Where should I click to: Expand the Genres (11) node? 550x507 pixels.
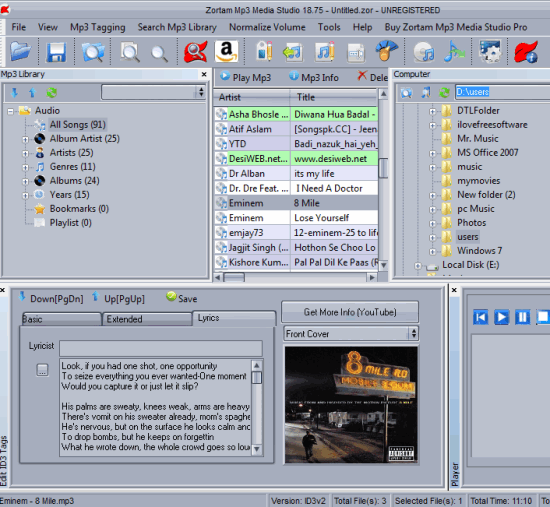25,168
